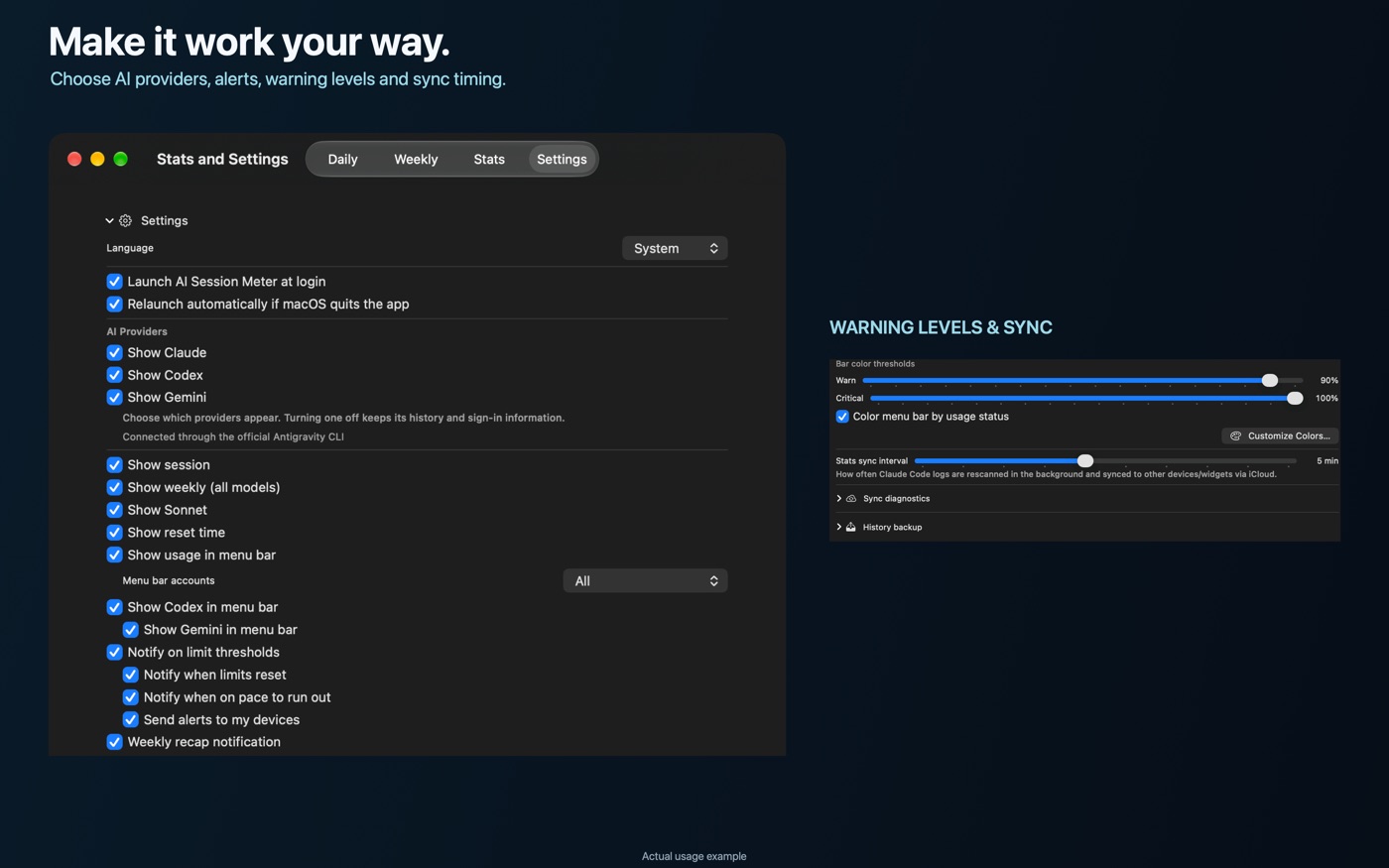
Task: Toggle Relaunch automatically if macOS quits
Action: pos(114,305)
